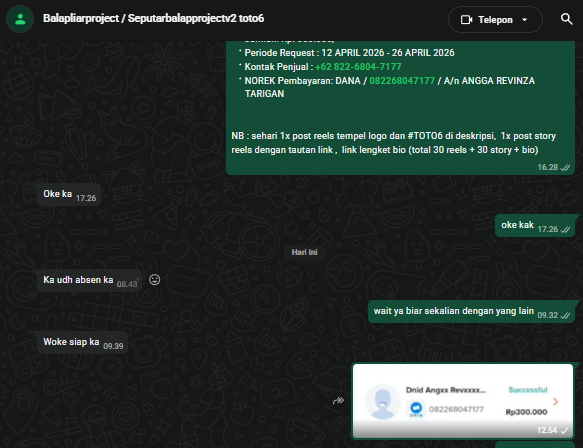
Task: Open seller phone link +62 822-6804-7177
Action: point(358,67)
